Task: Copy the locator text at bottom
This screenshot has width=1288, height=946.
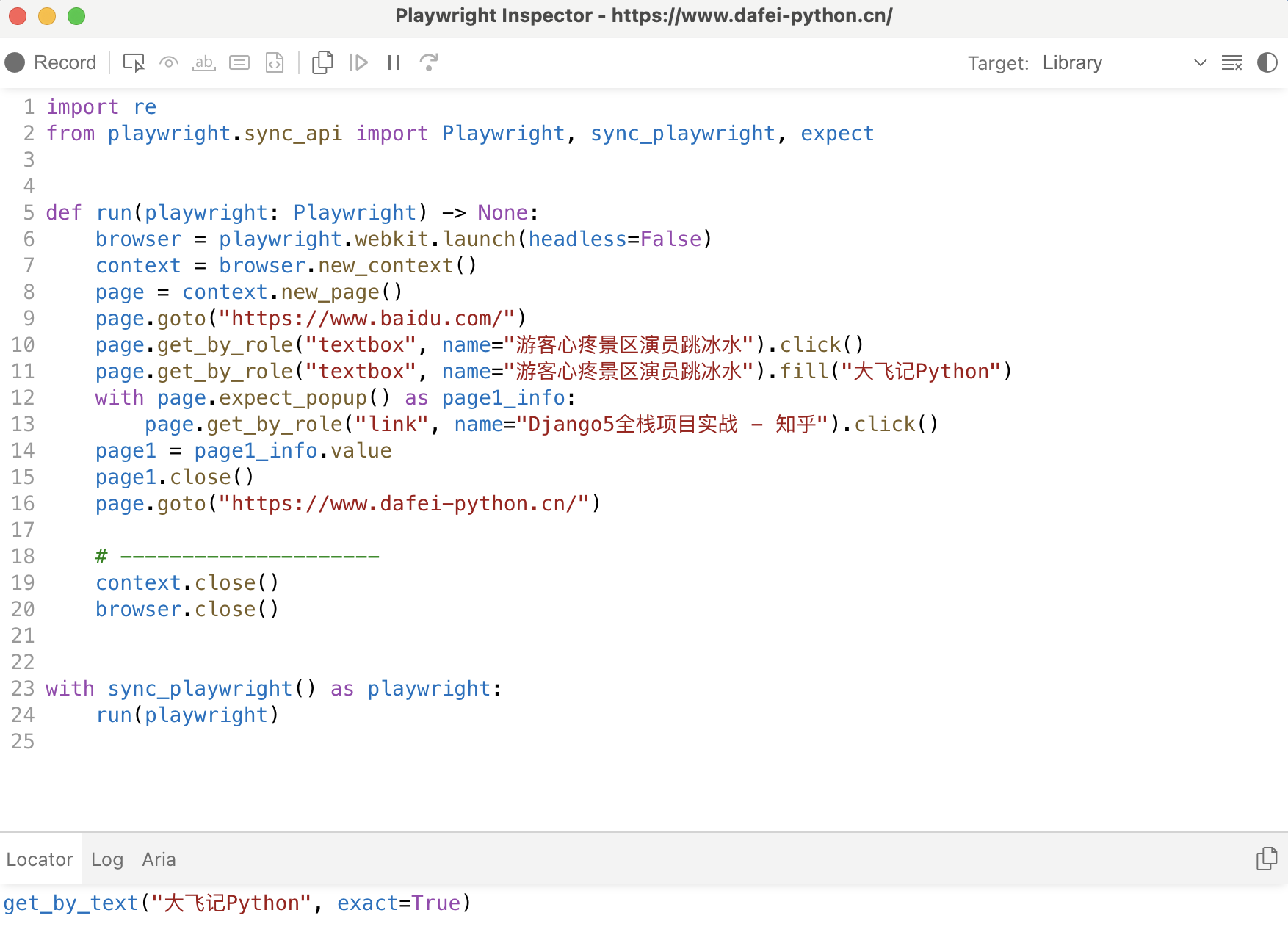Action: (1267, 858)
